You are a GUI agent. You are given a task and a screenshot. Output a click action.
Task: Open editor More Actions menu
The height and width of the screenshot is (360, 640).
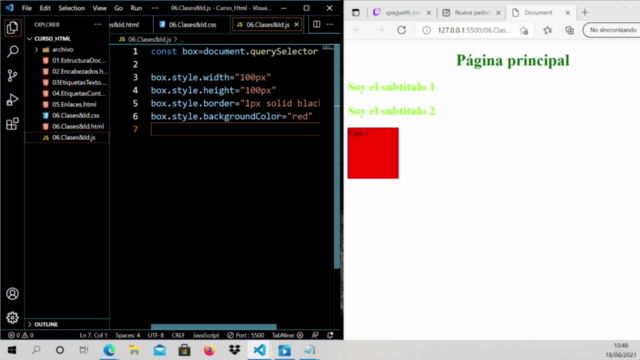pyautogui.click(x=329, y=24)
